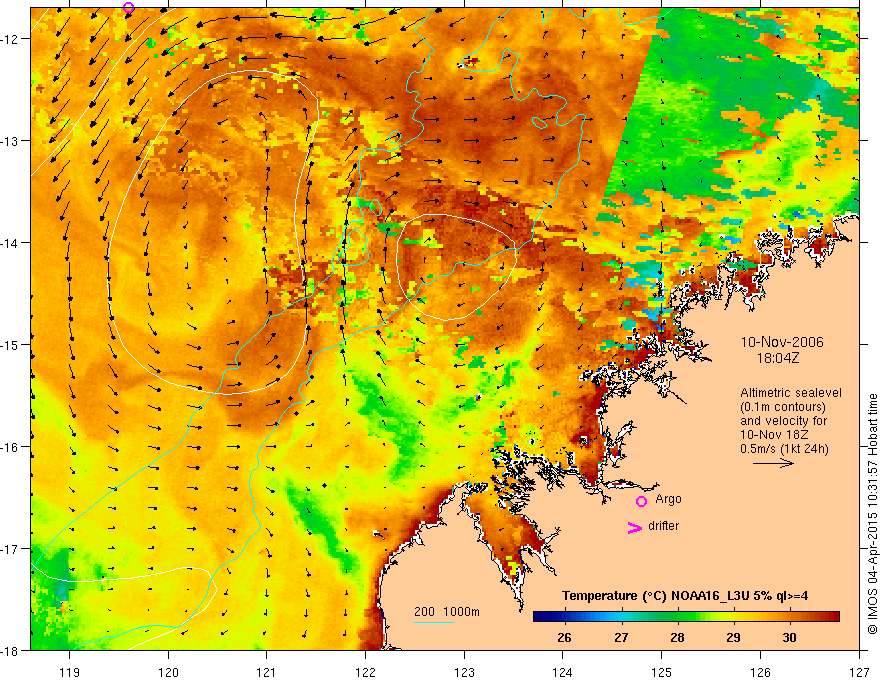Click the 30 value on temperature scale
This screenshot has height=680, width=880.
[x=789, y=638]
